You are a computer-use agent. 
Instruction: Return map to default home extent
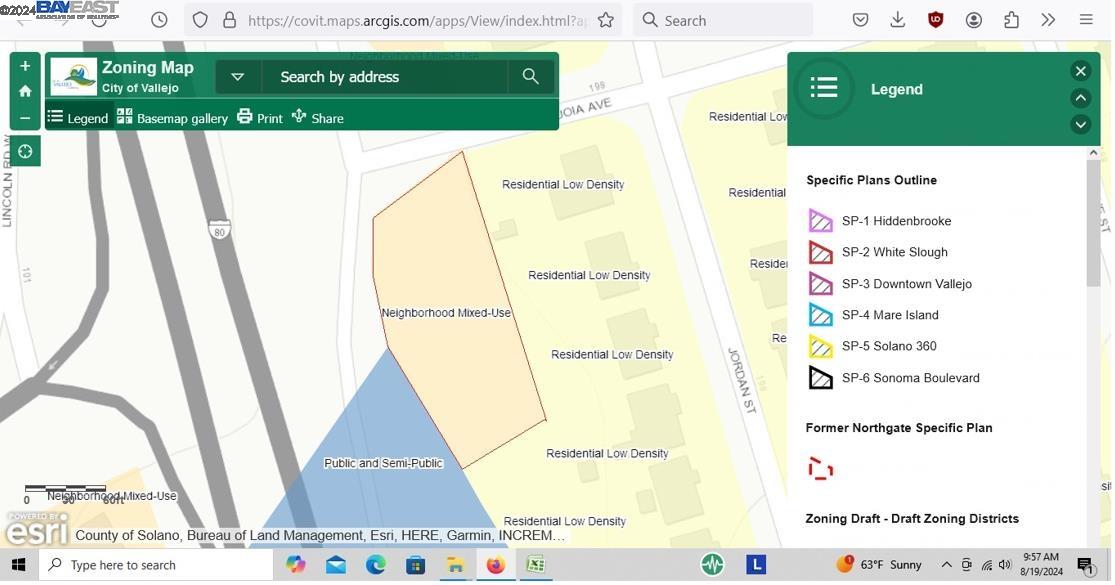click(x=25, y=92)
